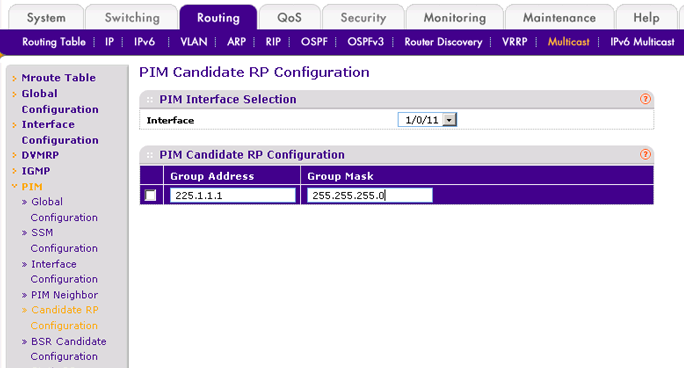Open the Maintenance tab
Viewport: 684px width, 368px height.
point(559,18)
